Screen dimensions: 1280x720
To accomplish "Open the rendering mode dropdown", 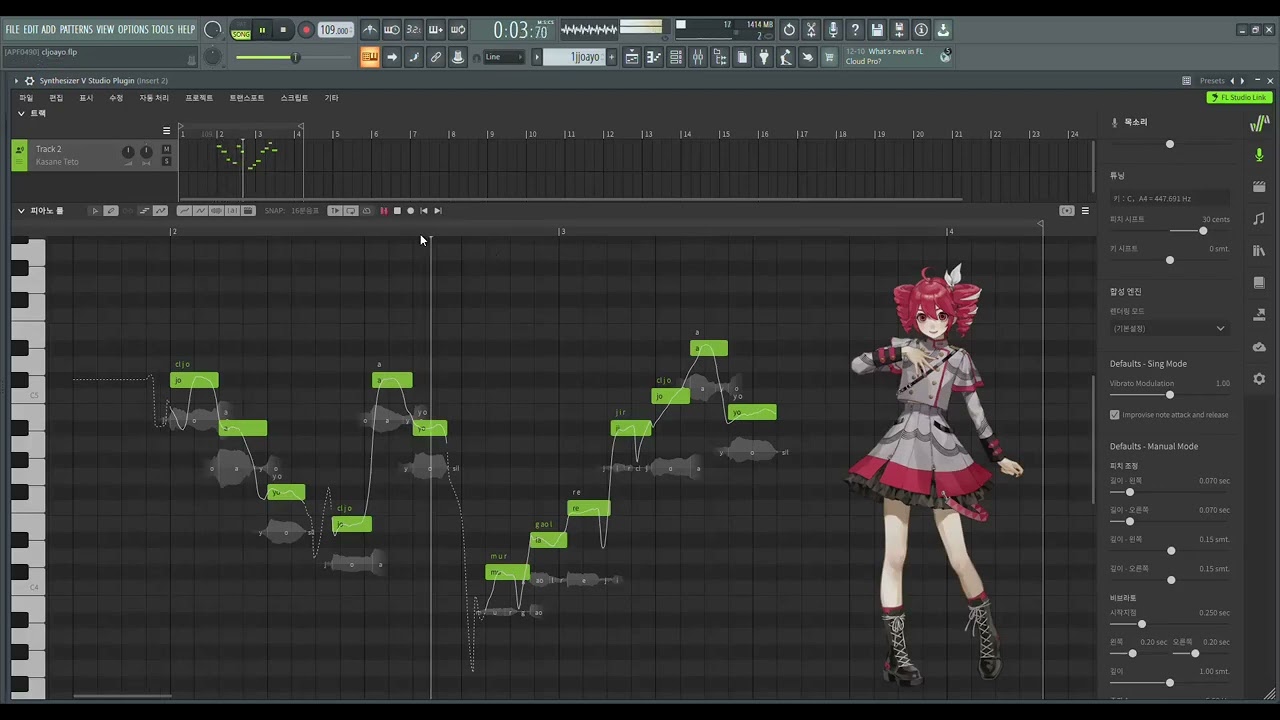I will point(1169,328).
